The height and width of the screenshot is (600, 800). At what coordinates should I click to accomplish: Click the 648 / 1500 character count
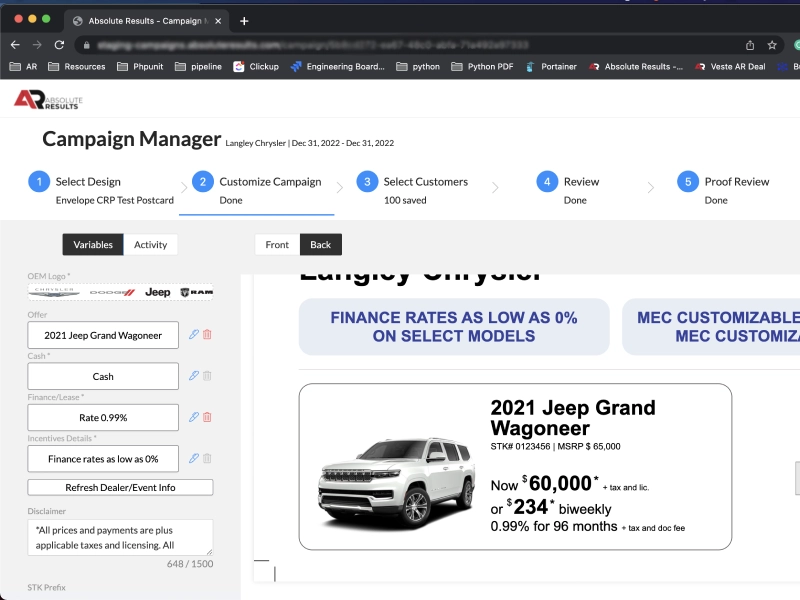190,564
